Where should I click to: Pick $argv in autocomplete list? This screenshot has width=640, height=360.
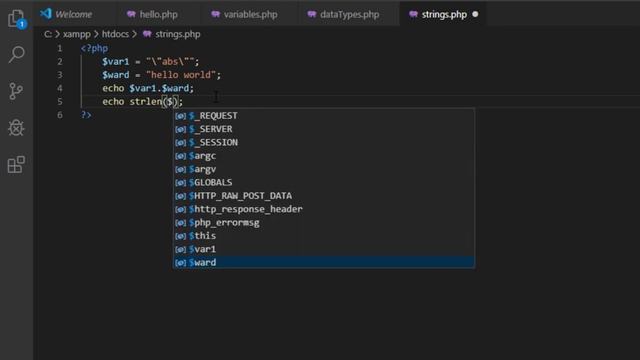[324, 169]
